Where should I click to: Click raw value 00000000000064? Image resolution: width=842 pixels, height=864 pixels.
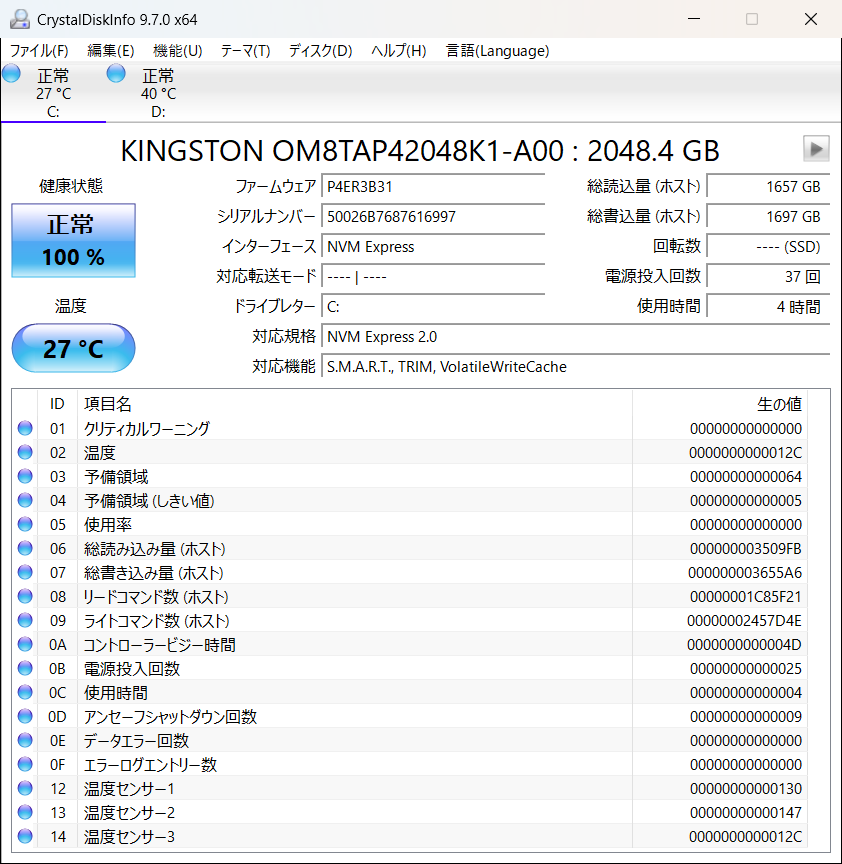click(x=746, y=477)
